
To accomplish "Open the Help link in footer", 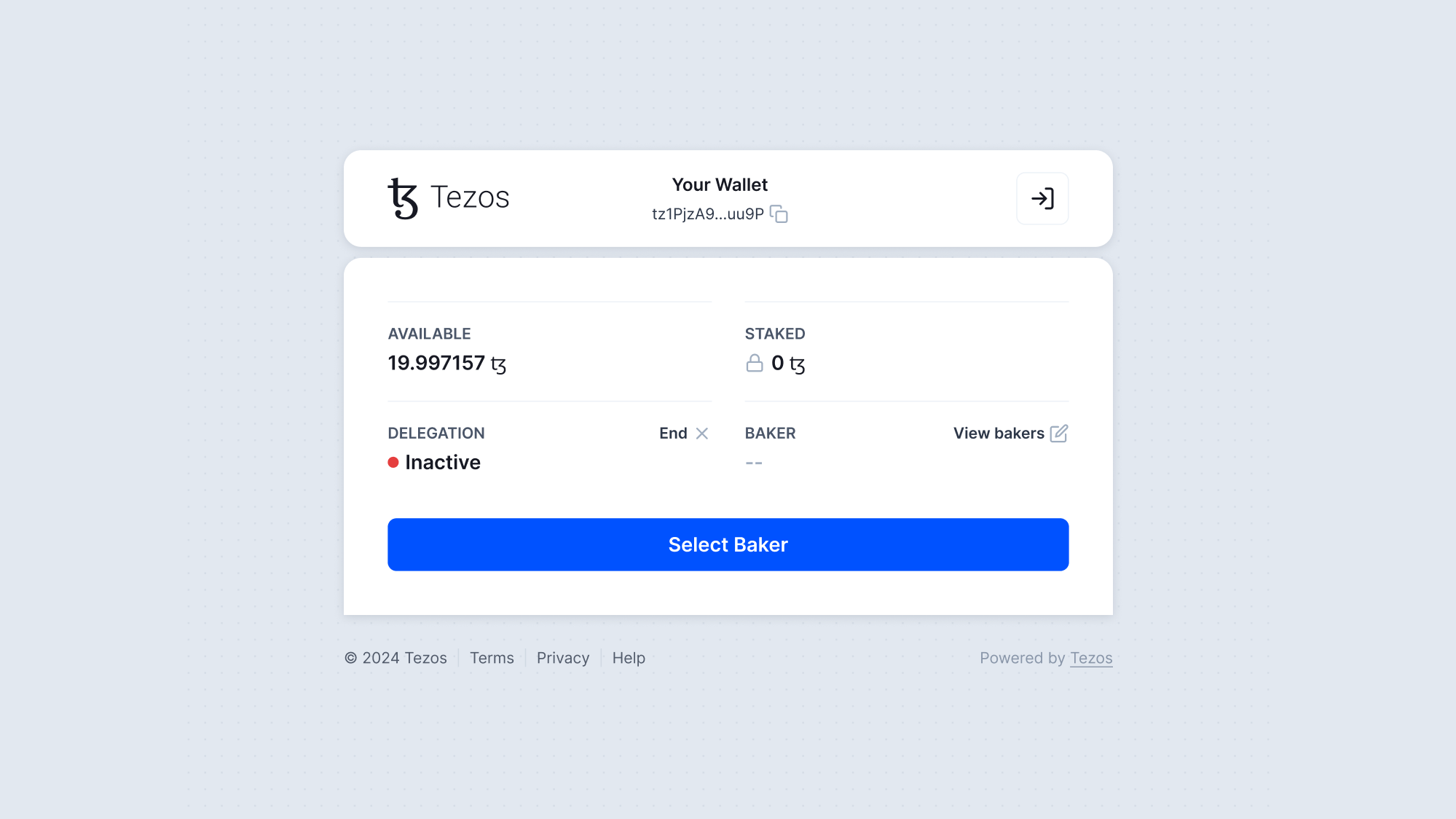I will (x=629, y=658).
